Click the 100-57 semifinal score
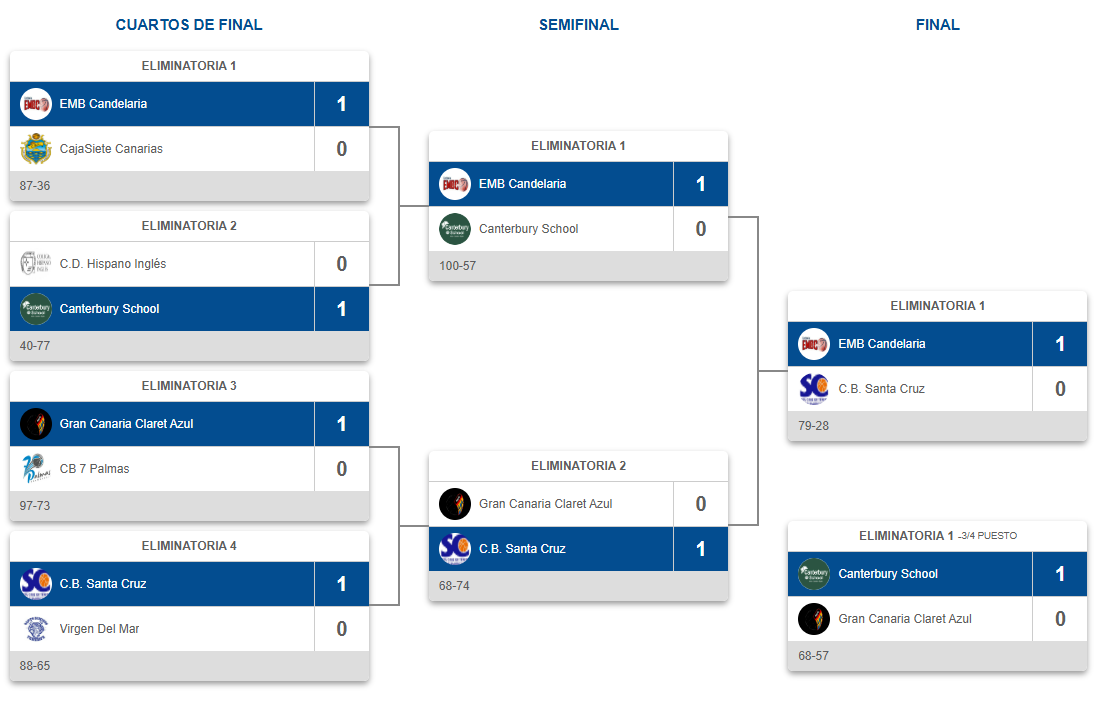 457,266
